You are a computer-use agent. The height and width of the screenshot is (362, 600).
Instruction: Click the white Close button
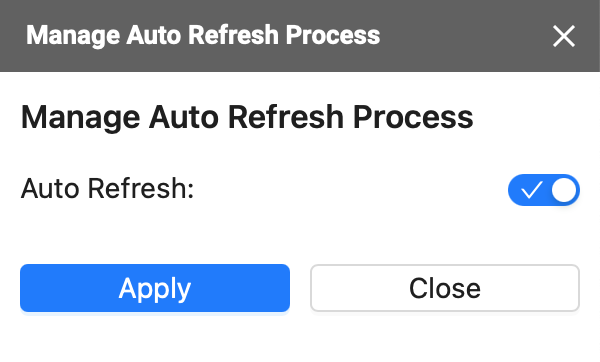click(x=445, y=288)
